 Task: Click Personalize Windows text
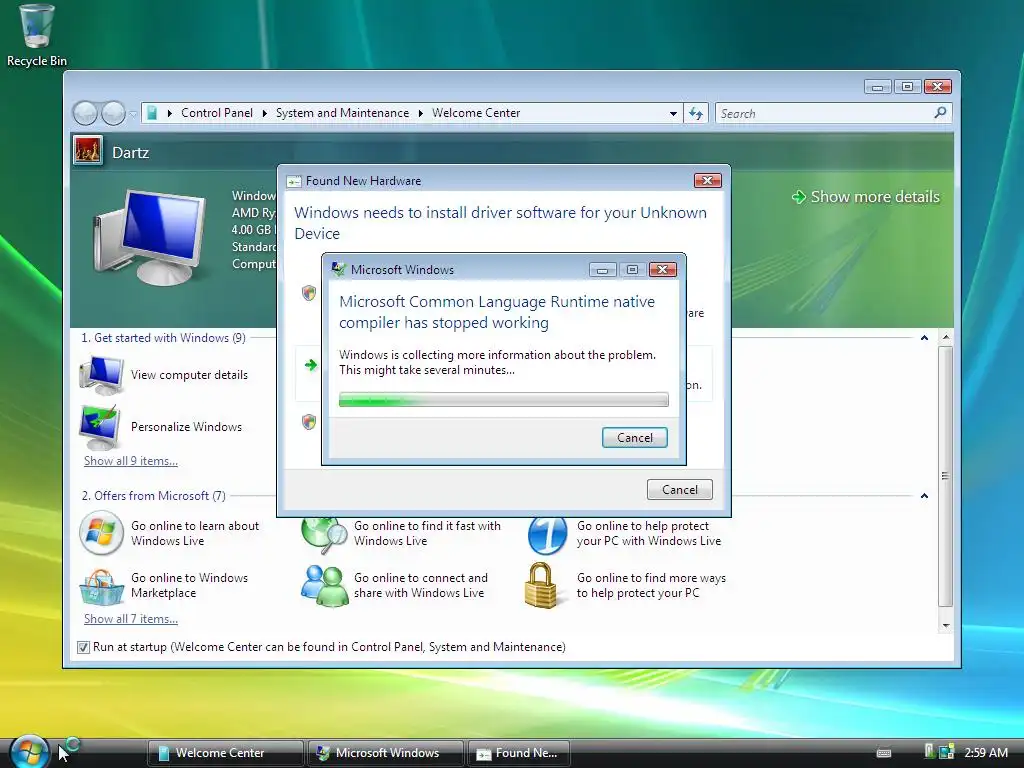(186, 426)
